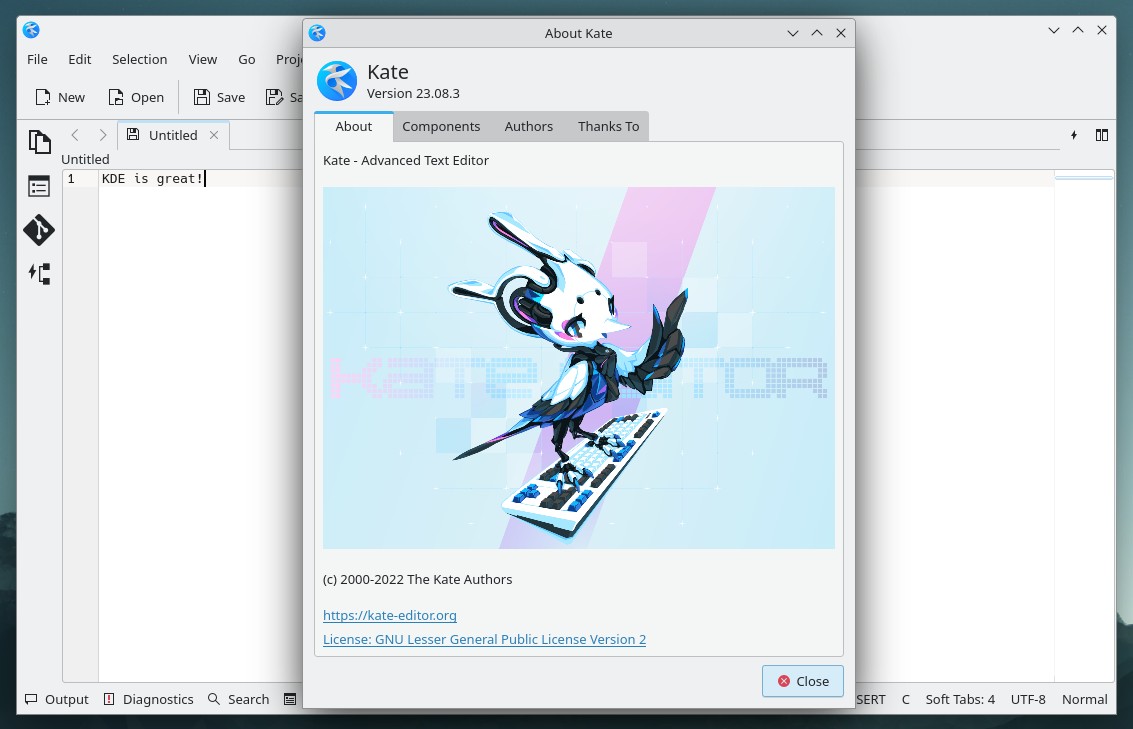Click the 'Kate - Advanced Text Editor' description

(x=405, y=160)
